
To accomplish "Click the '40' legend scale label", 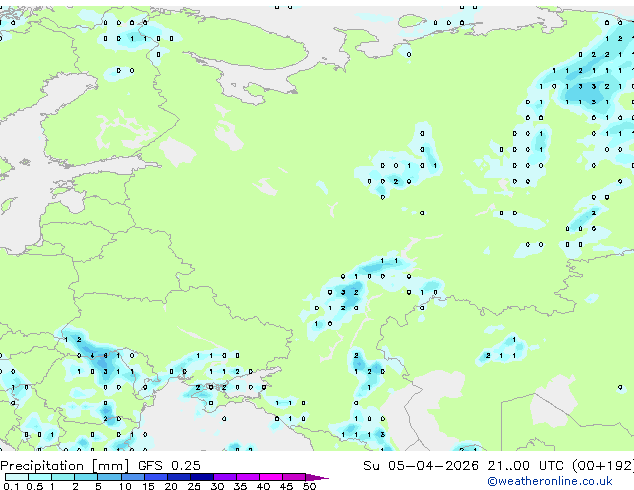I will [263, 486].
